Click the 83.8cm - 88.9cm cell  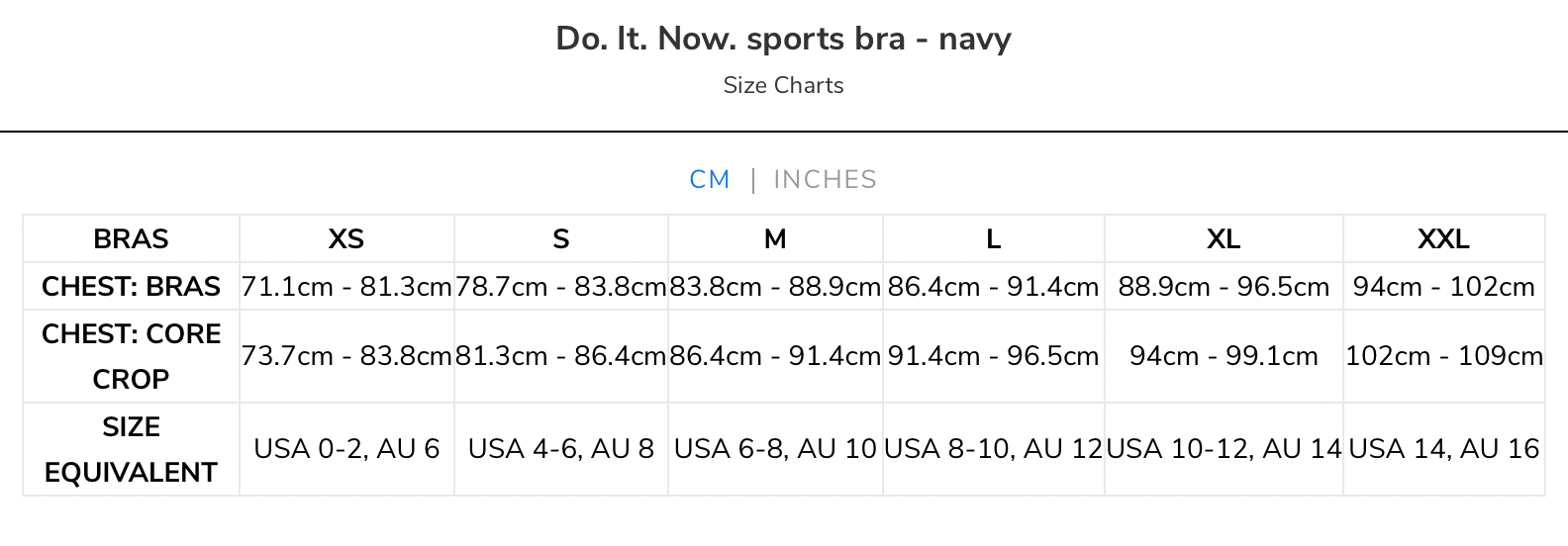click(x=775, y=286)
